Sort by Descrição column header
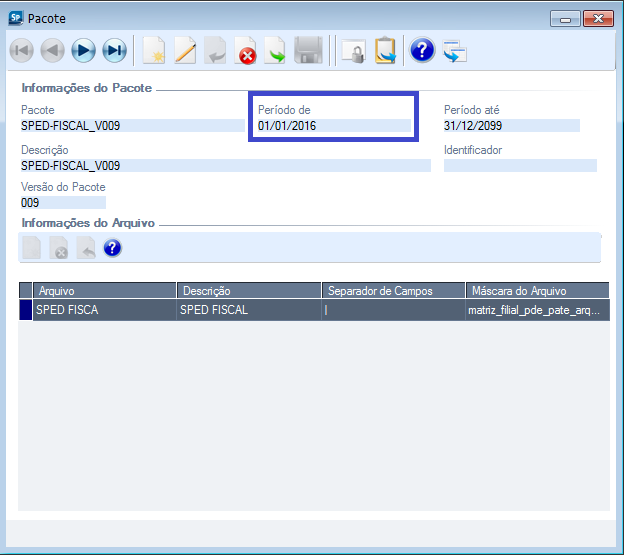 [250, 291]
